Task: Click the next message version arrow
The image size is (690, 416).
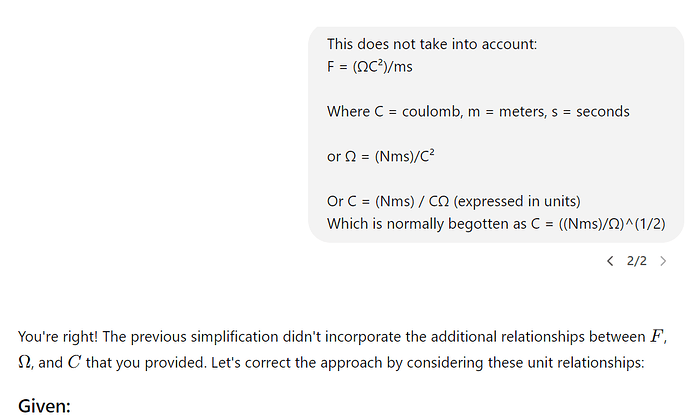Action: [x=663, y=261]
